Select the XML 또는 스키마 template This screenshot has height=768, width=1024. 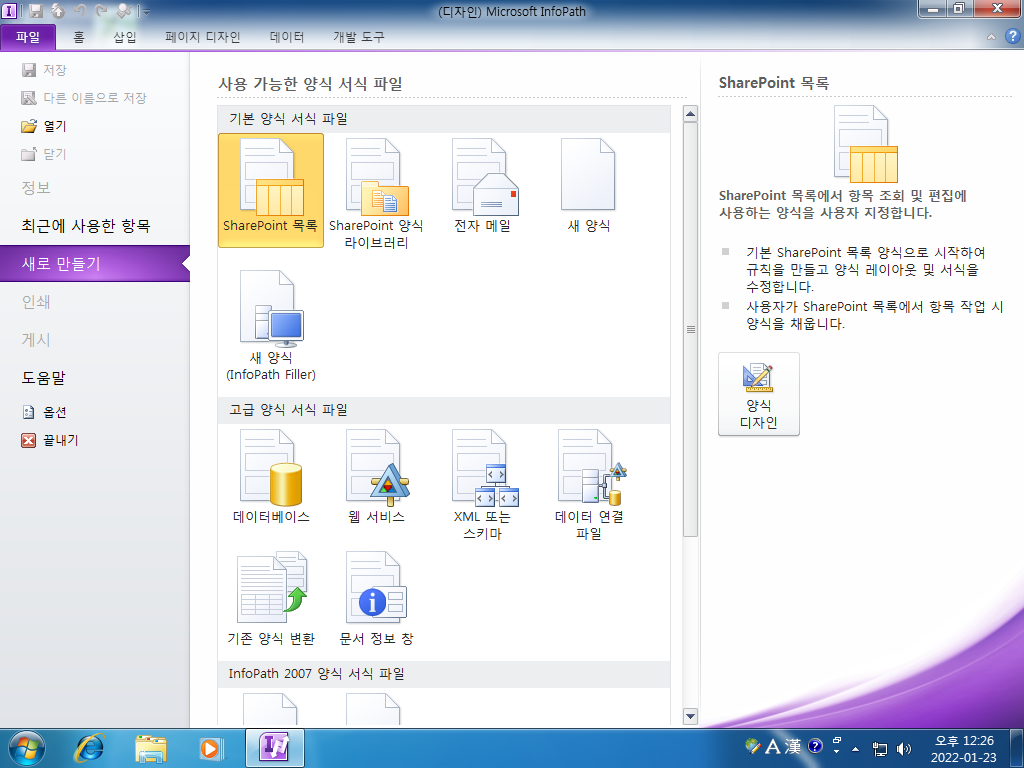tap(483, 484)
